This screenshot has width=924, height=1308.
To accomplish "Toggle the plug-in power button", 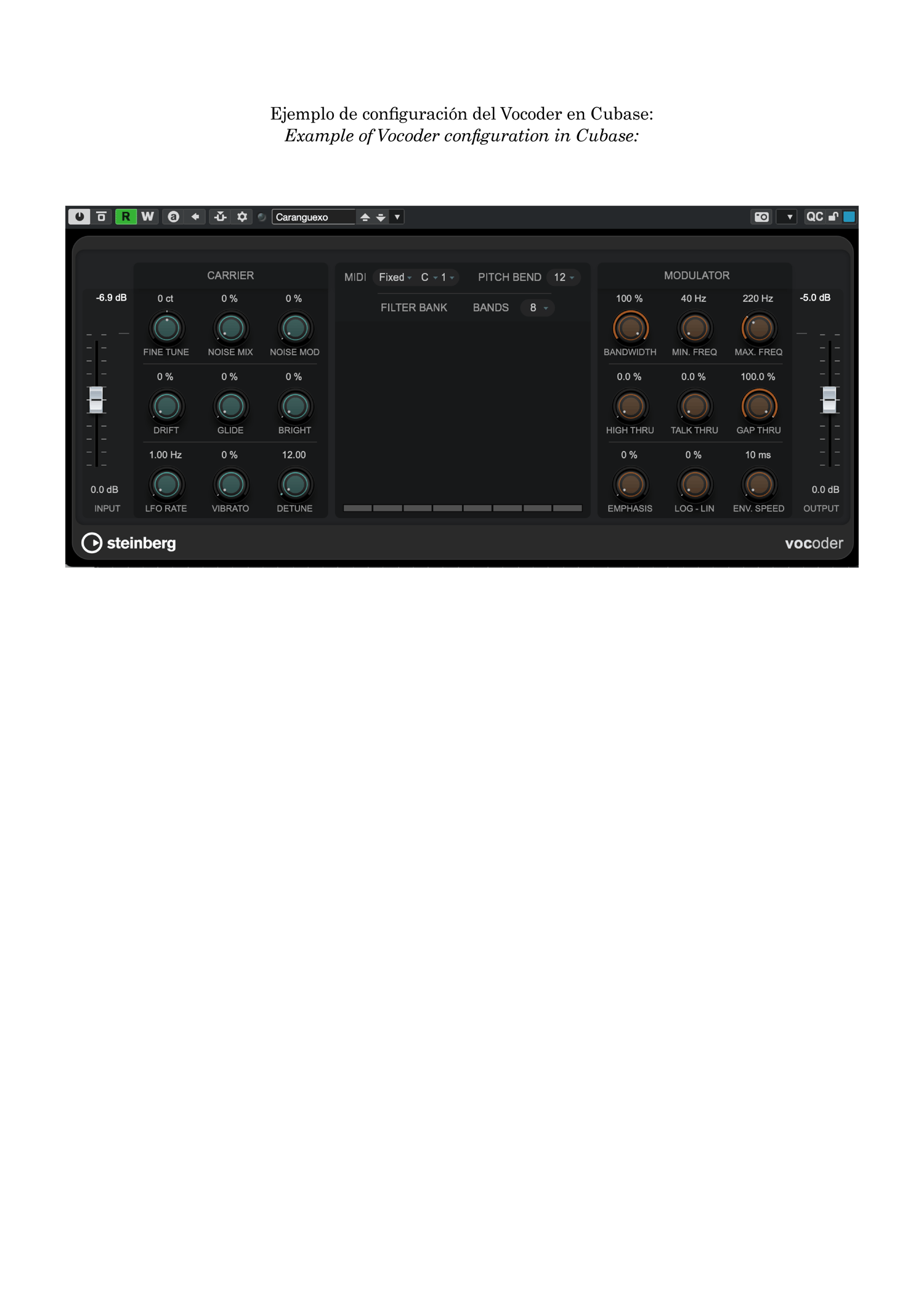I will 79,217.
